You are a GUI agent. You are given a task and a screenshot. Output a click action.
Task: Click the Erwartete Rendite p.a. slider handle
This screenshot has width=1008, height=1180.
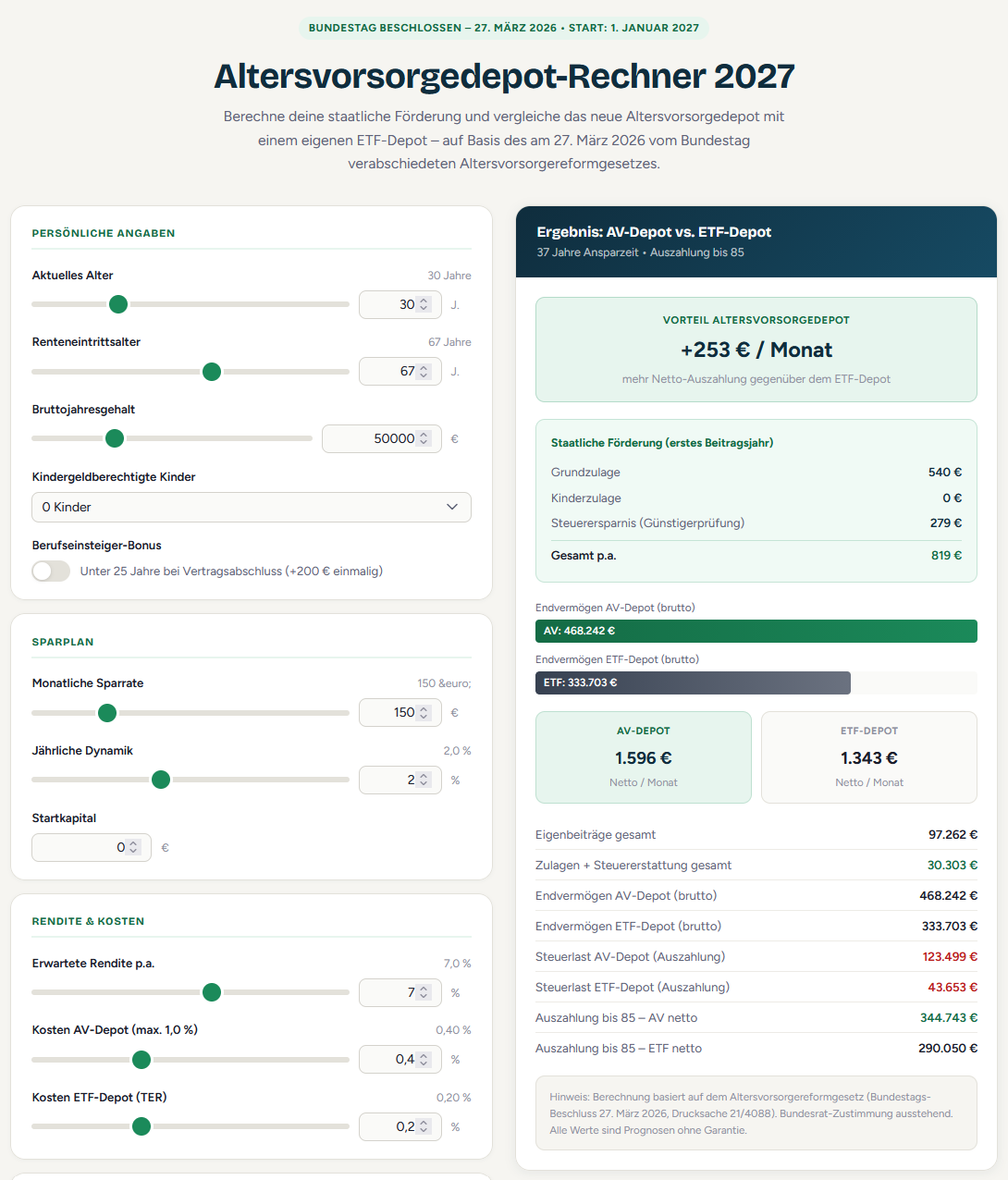pyautogui.click(x=212, y=992)
